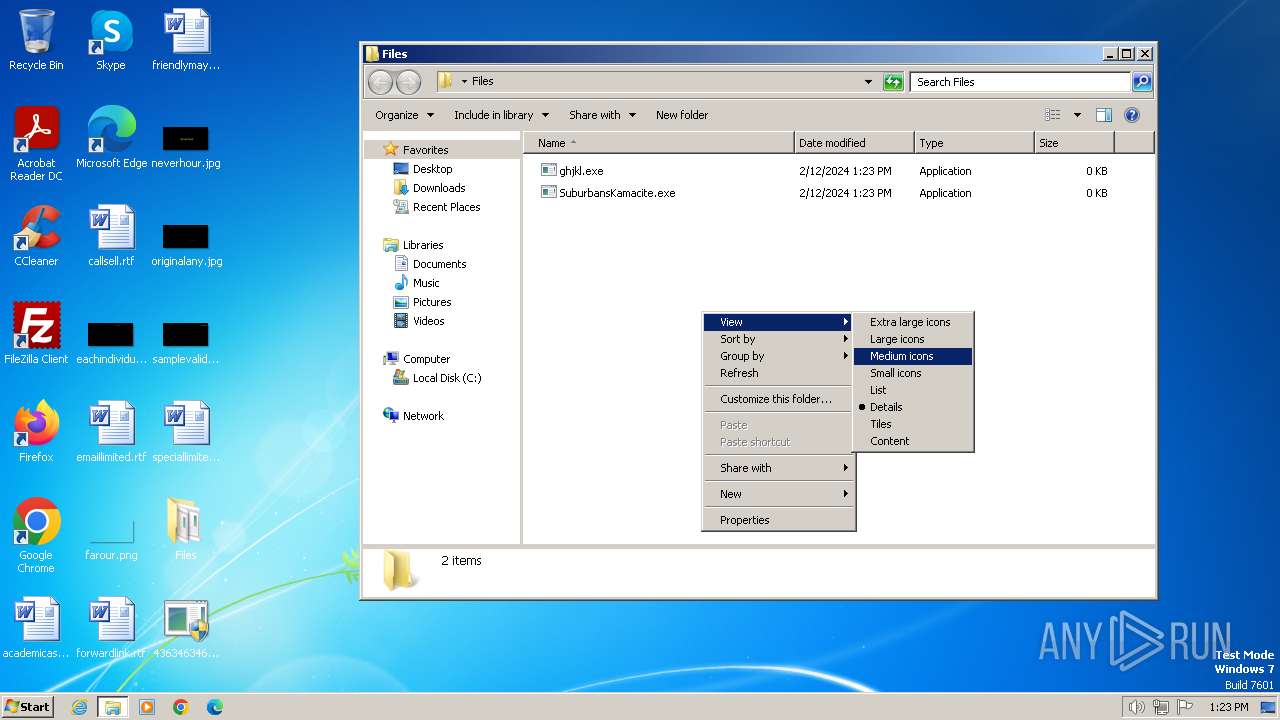The height and width of the screenshot is (720, 1280).
Task: Sort by the Type column header
Action: coord(974,143)
